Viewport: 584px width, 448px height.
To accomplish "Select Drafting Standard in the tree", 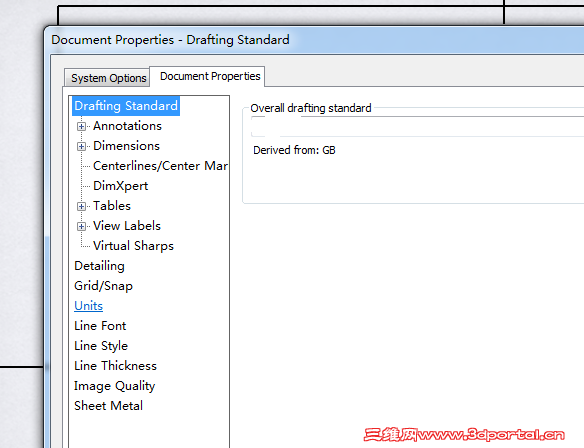I will point(126,106).
